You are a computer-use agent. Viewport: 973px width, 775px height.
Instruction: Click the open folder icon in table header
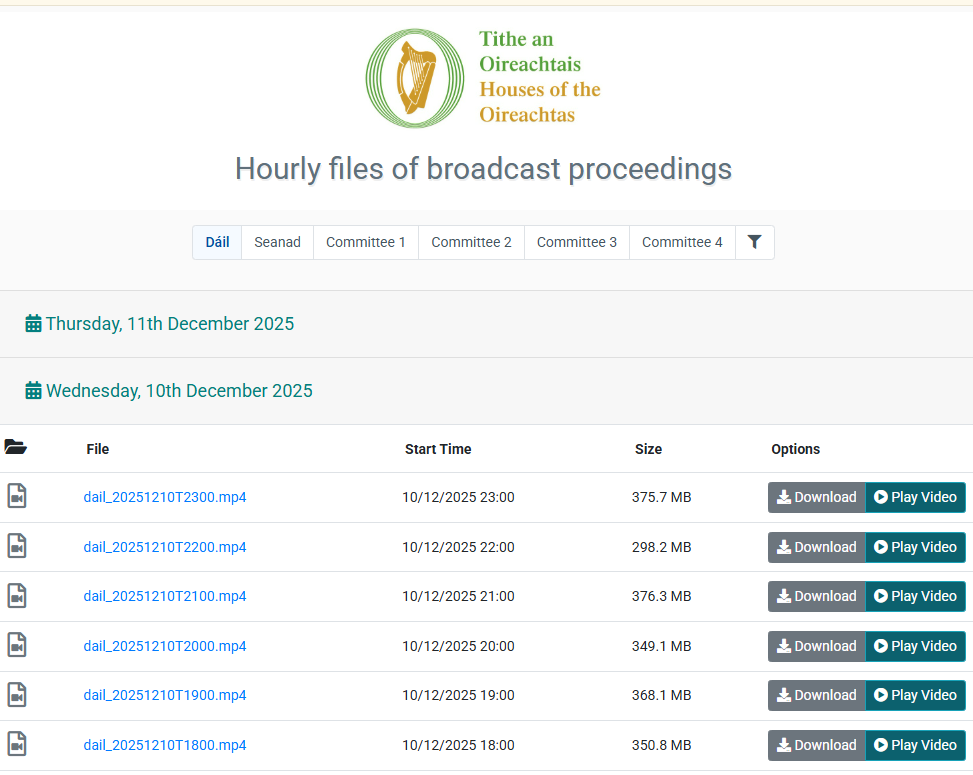(15, 448)
